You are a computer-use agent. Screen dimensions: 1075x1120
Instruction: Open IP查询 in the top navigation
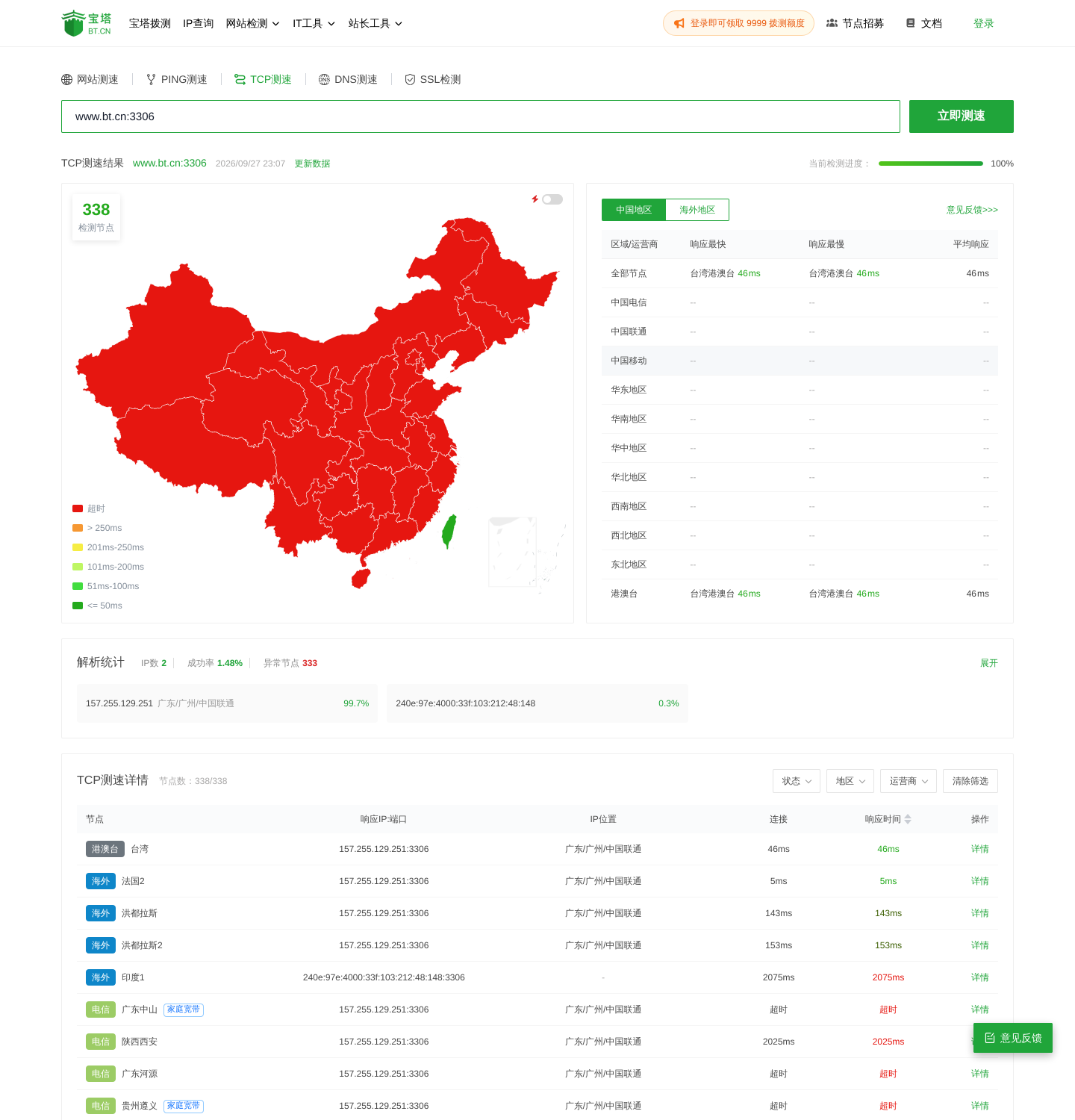pyautogui.click(x=199, y=24)
